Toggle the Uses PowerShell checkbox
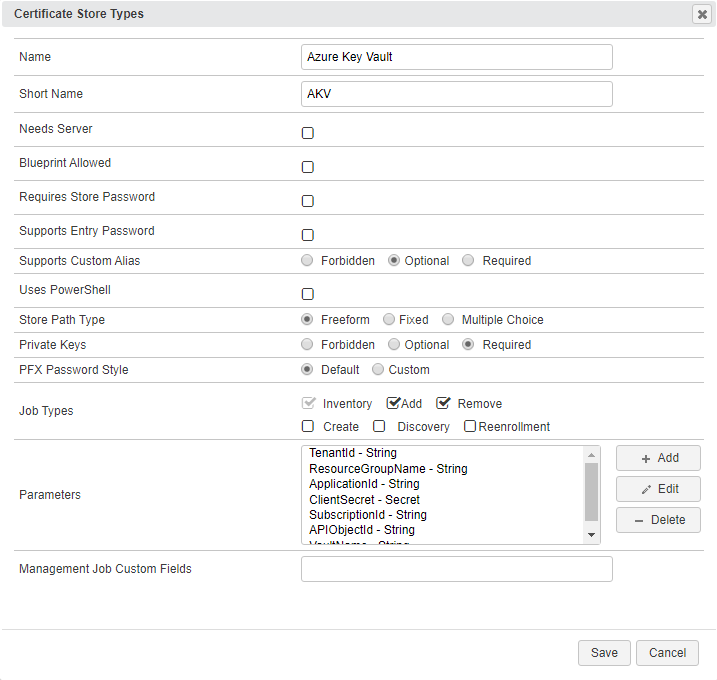This screenshot has width=717, height=680. coord(308,294)
